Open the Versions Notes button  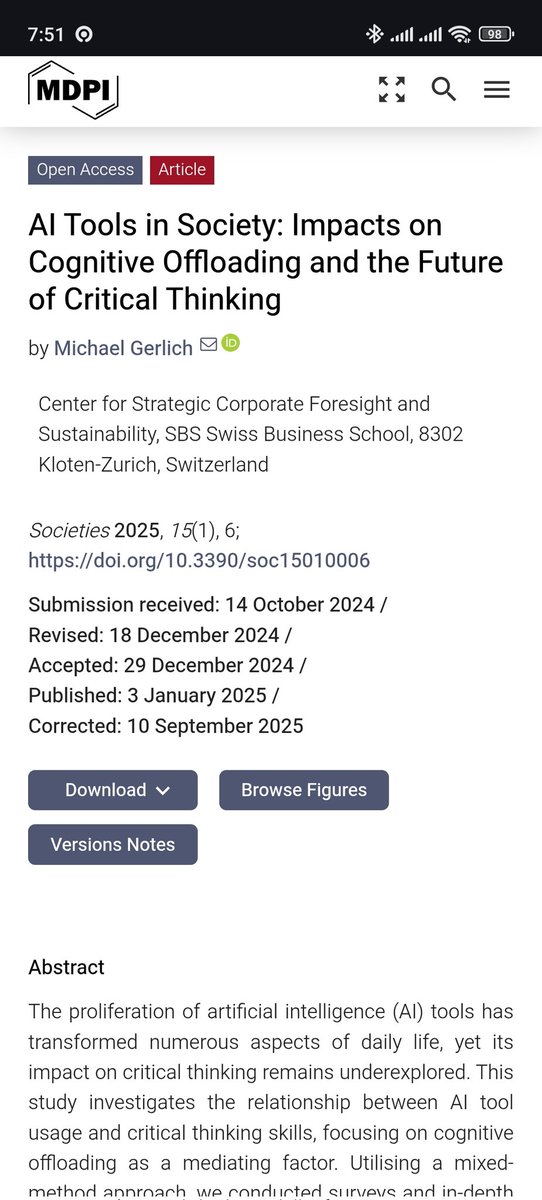[113, 845]
